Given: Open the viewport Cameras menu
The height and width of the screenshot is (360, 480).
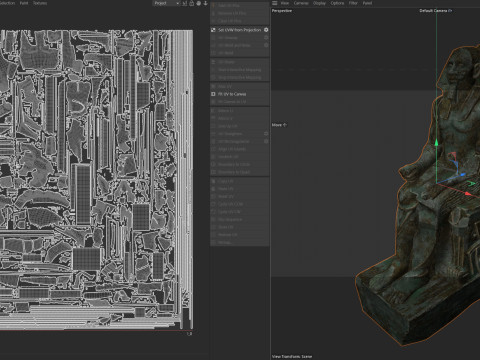Looking at the screenshot, I should (301, 3).
